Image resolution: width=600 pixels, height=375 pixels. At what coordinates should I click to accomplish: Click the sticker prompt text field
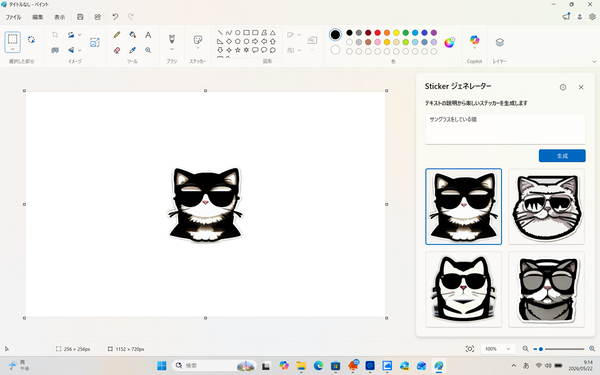point(505,129)
